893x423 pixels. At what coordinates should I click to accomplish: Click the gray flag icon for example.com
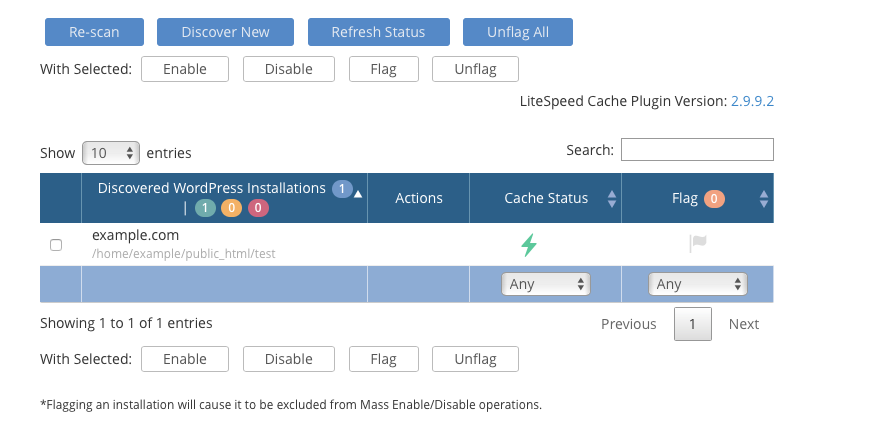[698, 244]
